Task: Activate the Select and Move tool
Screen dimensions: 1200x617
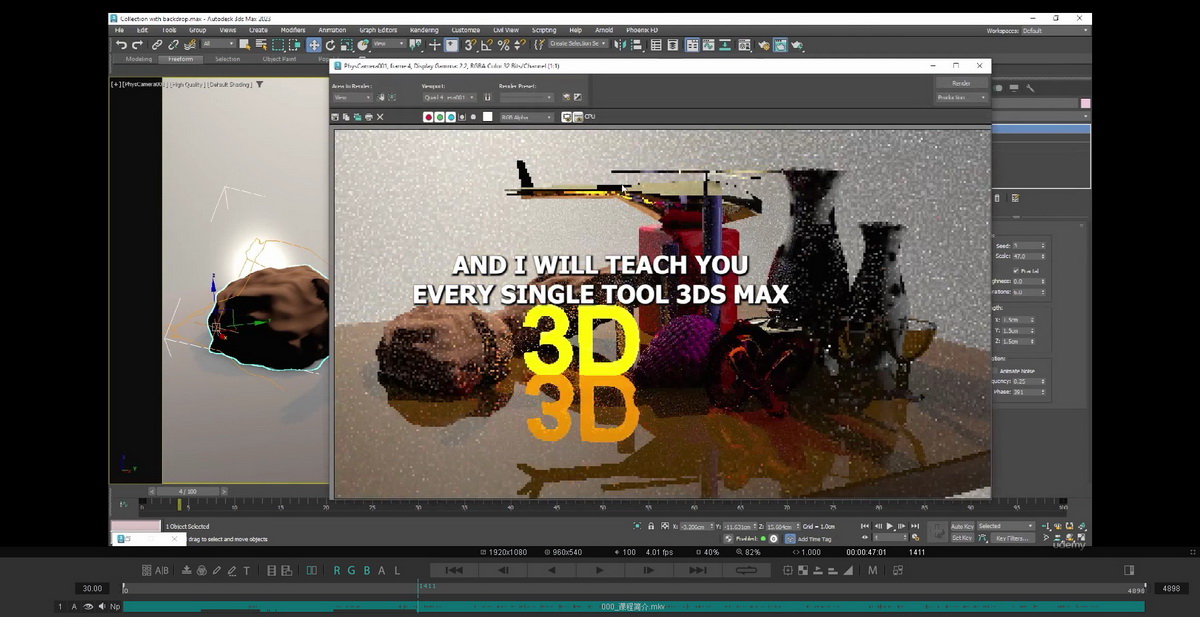Action: point(314,44)
